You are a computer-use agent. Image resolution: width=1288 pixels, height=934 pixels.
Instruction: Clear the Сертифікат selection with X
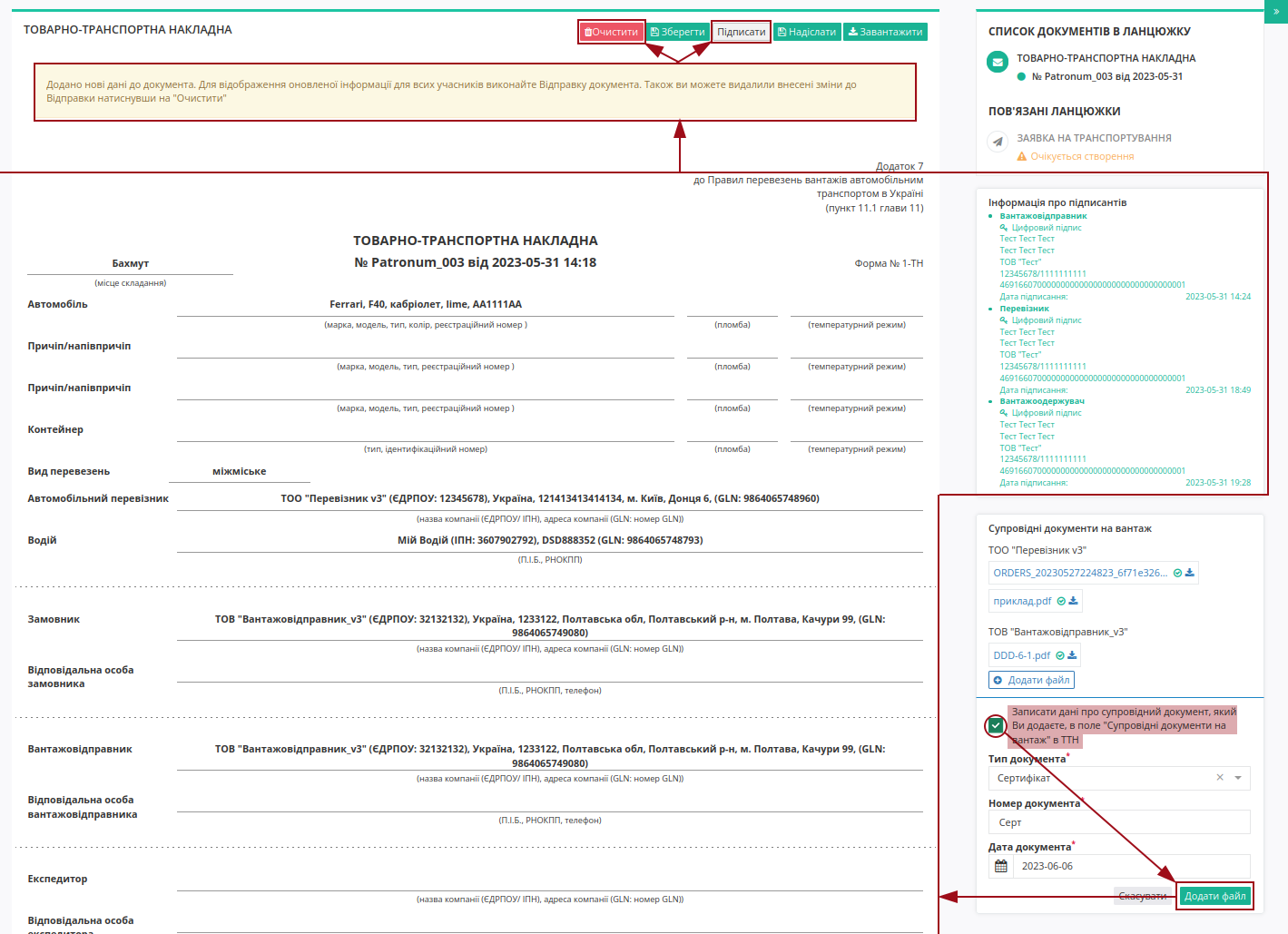click(x=1220, y=778)
